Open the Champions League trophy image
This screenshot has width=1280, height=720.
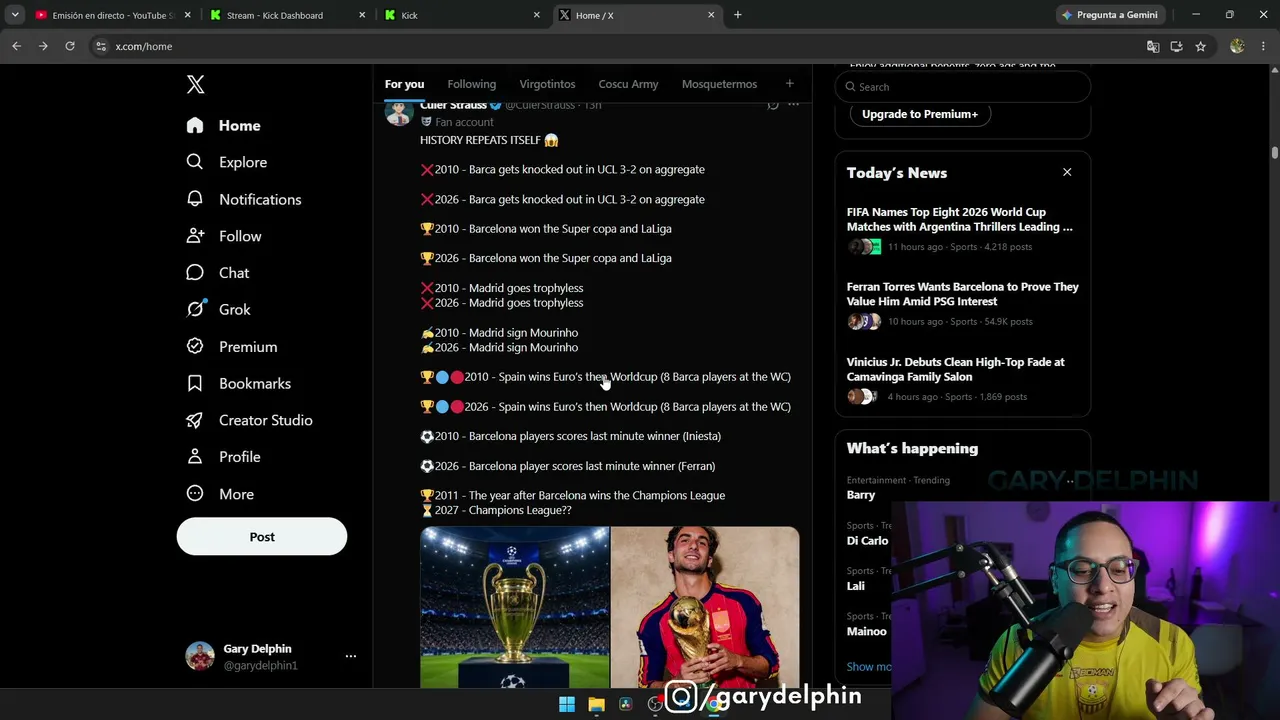(514, 608)
